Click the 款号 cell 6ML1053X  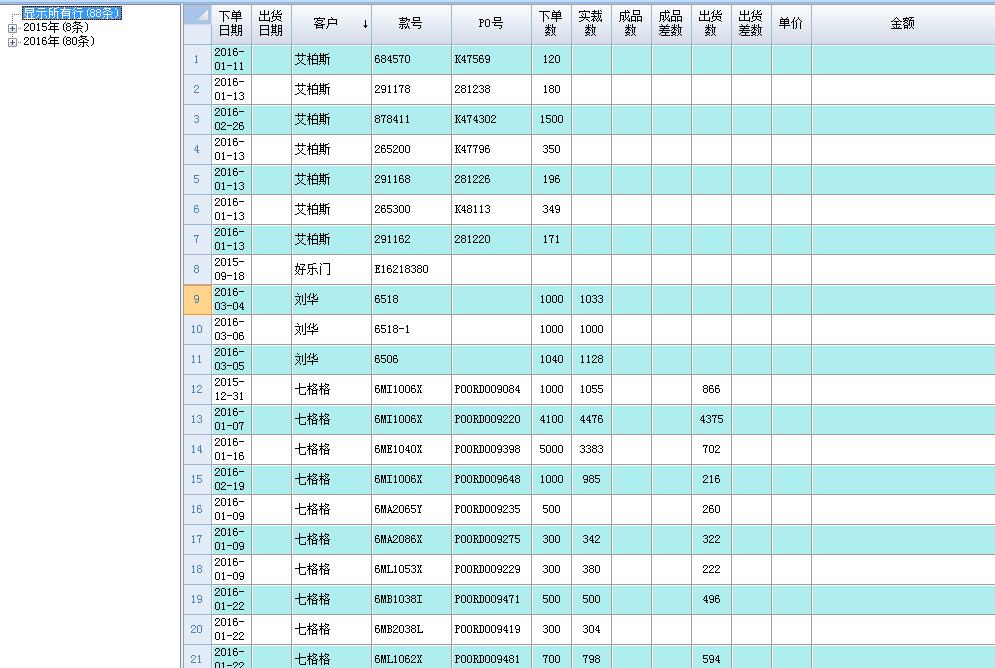pos(411,570)
